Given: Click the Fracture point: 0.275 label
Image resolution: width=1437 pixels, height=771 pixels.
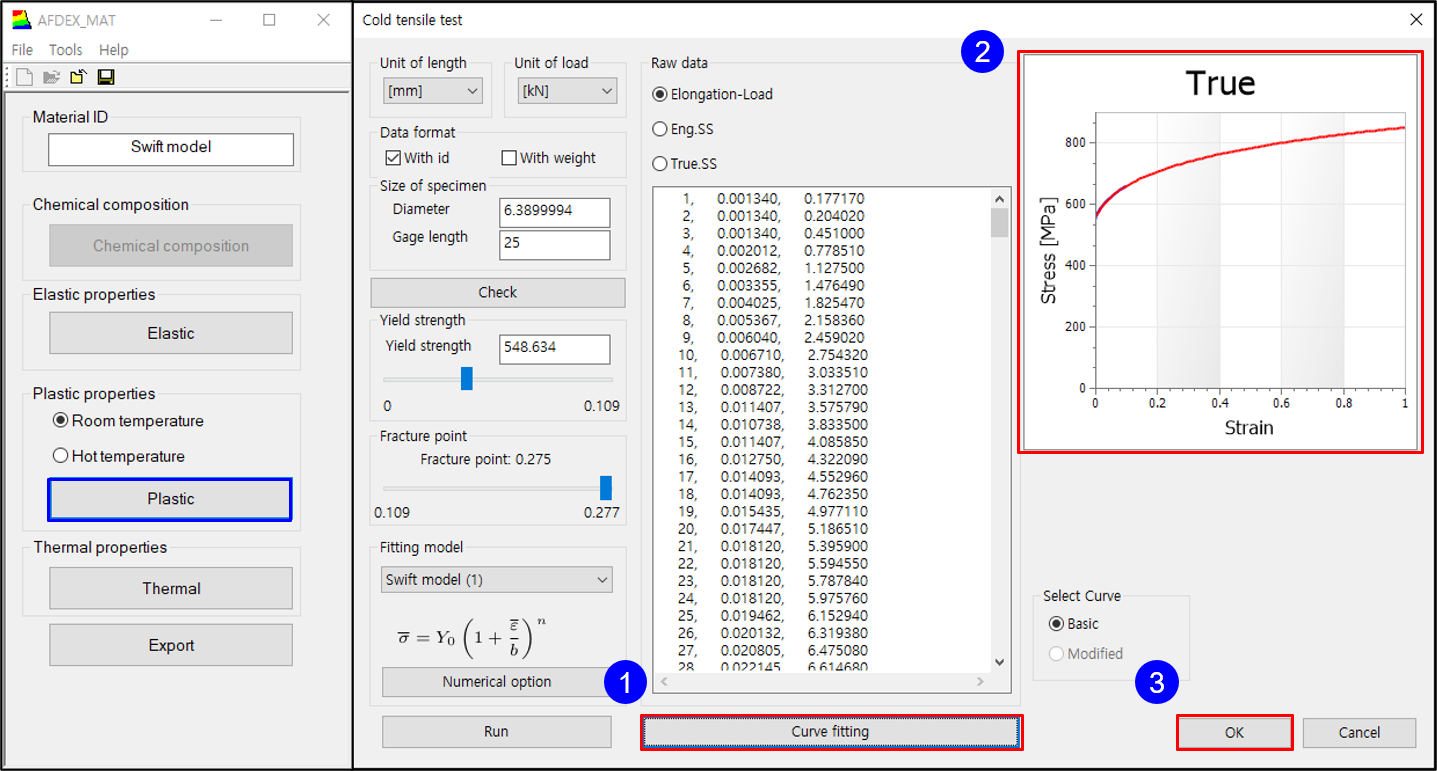Looking at the screenshot, I should pyautogui.click(x=486, y=460).
